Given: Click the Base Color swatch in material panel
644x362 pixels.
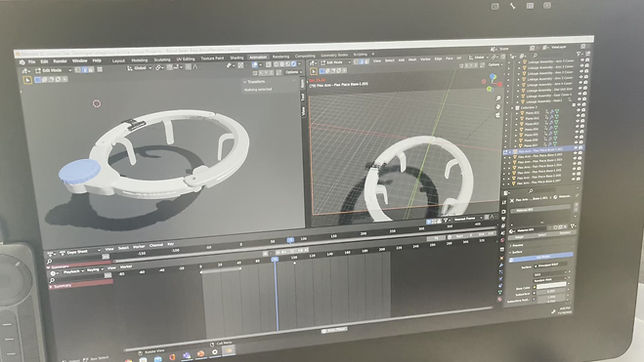Looking at the screenshot, I should 551,286.
